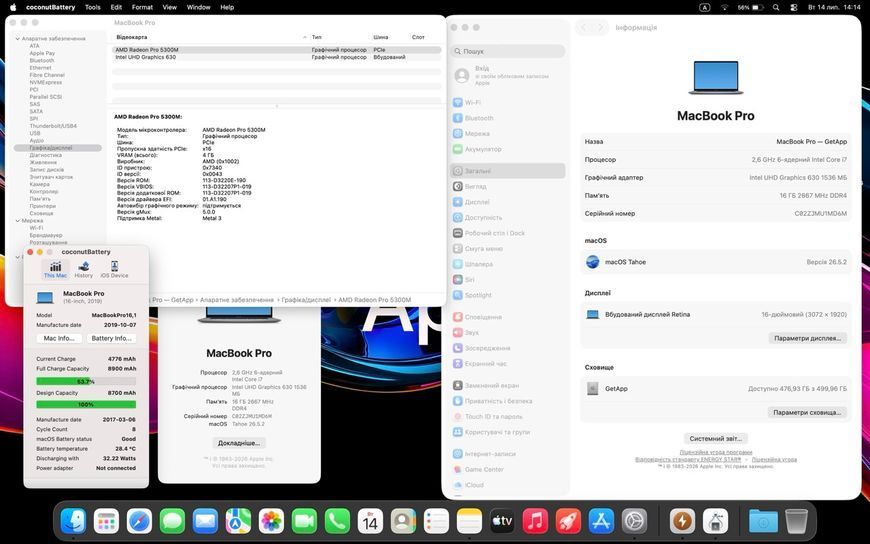This screenshot has height=544, width=870.
Task: Open the Music app in the Dock
Action: pos(535,521)
